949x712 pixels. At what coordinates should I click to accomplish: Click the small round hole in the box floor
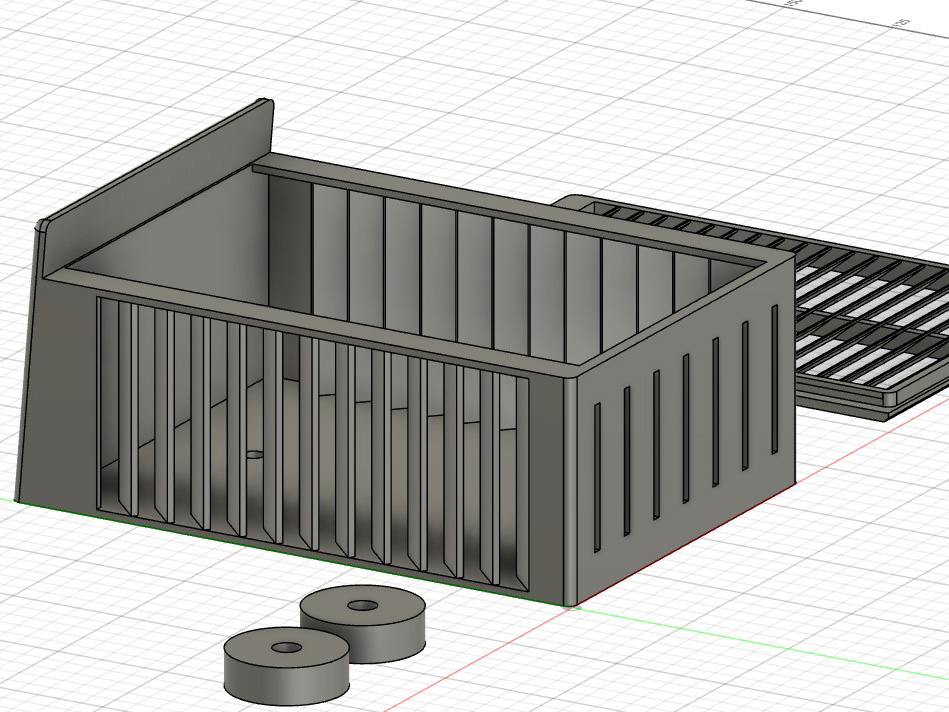pyautogui.click(x=254, y=453)
